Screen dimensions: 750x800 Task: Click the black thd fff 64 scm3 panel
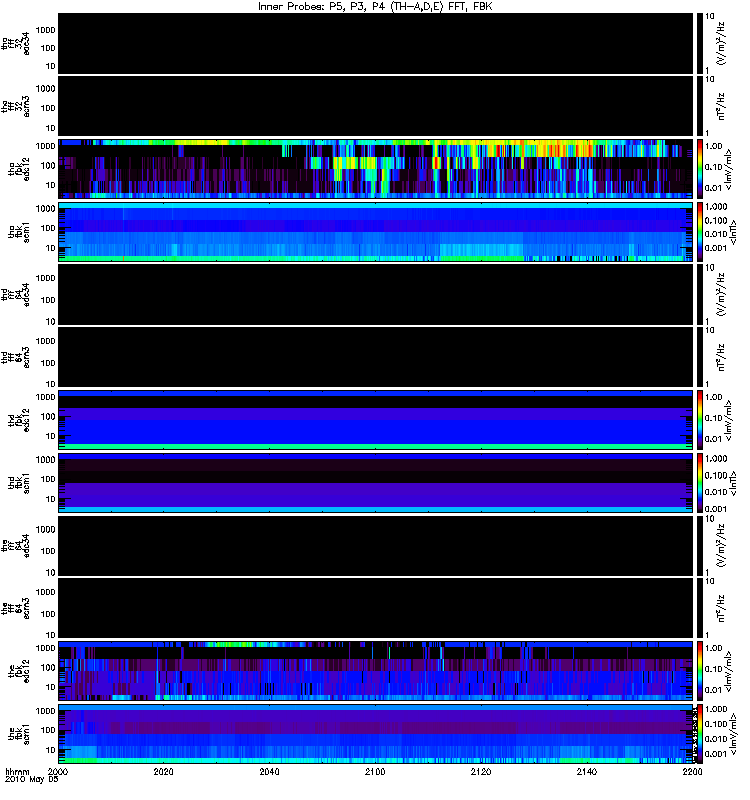(375, 357)
